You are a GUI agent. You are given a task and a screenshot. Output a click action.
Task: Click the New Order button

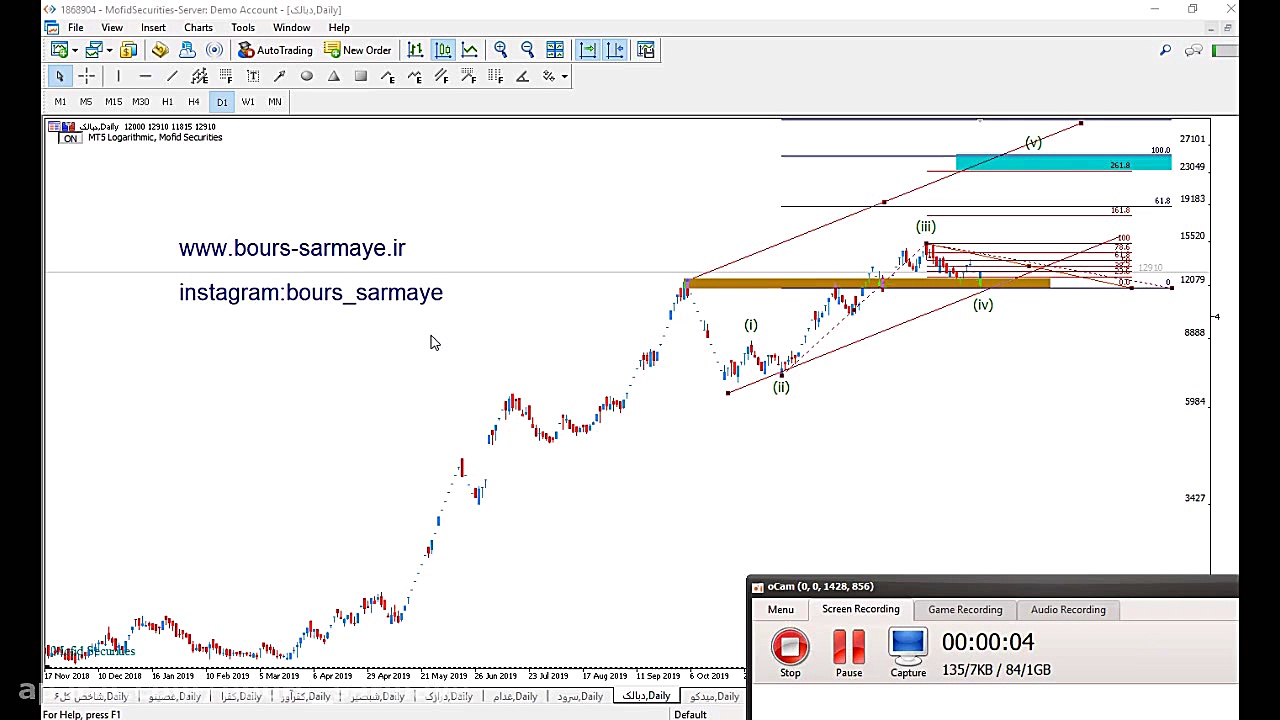(x=357, y=50)
